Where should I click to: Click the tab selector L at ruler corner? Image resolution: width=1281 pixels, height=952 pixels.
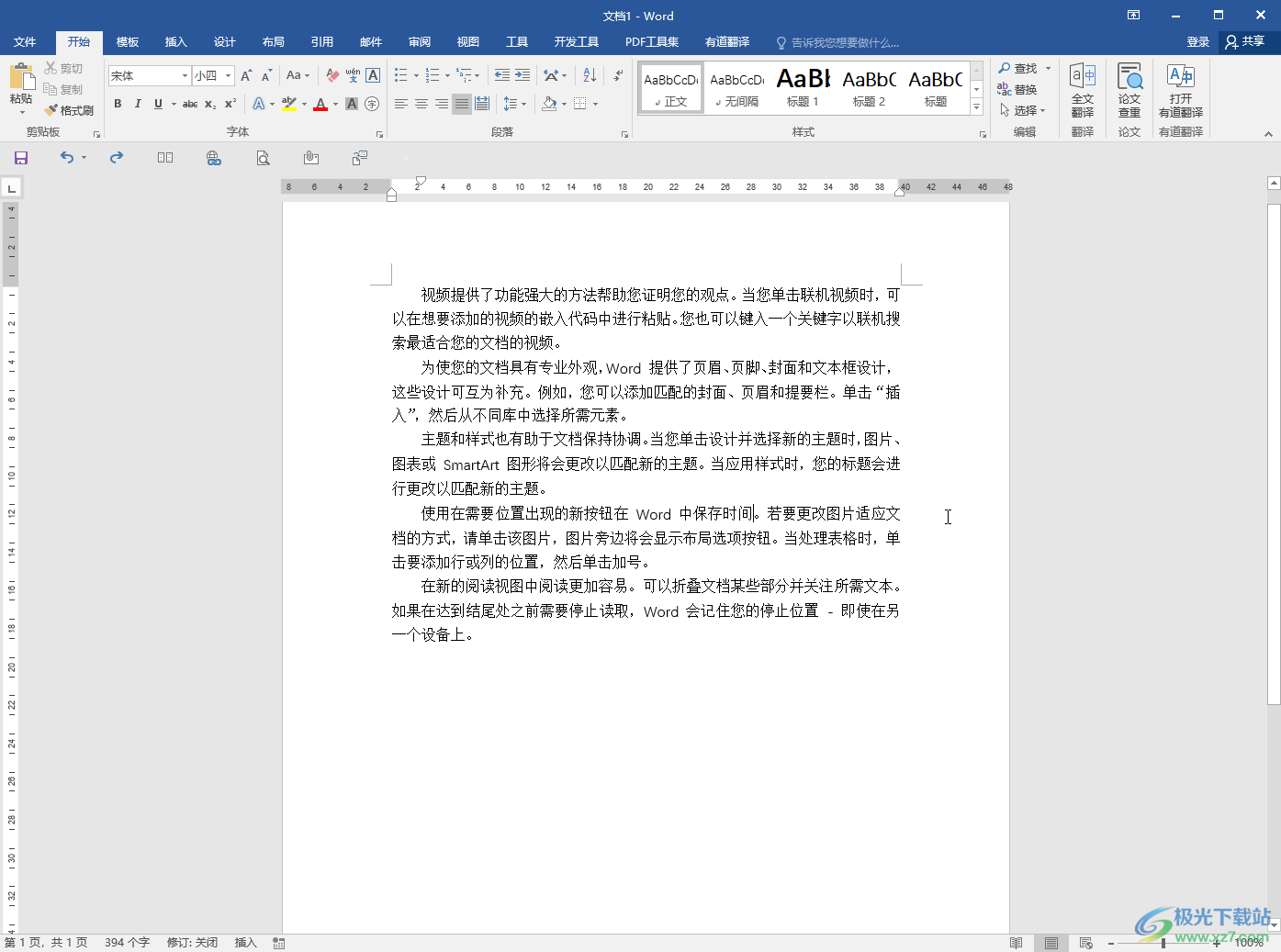click(x=12, y=188)
